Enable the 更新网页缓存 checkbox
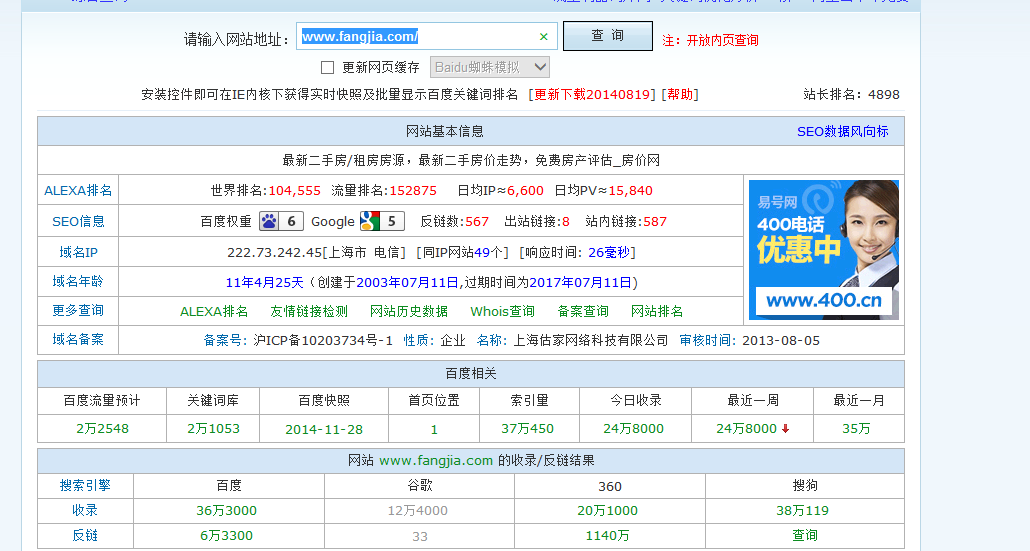 327,67
